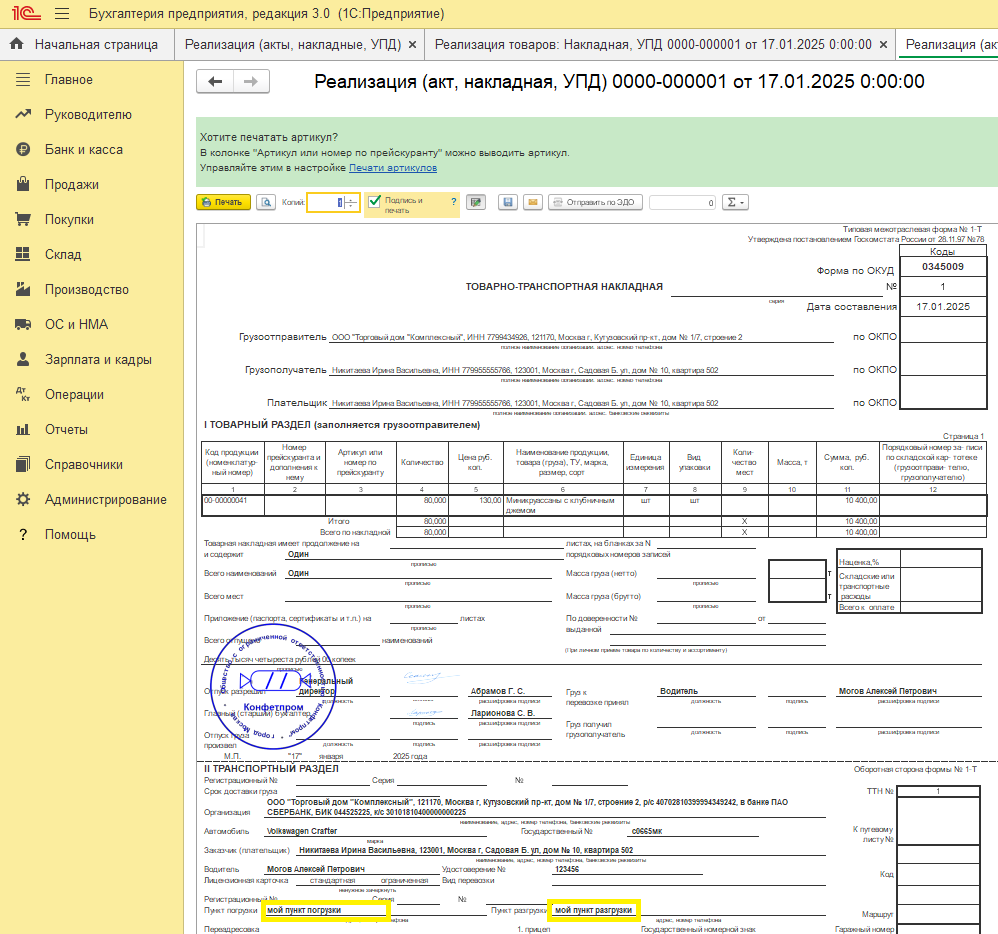Click the 1C logo icon
Screen dimensions: 998x934
click(x=26, y=13)
